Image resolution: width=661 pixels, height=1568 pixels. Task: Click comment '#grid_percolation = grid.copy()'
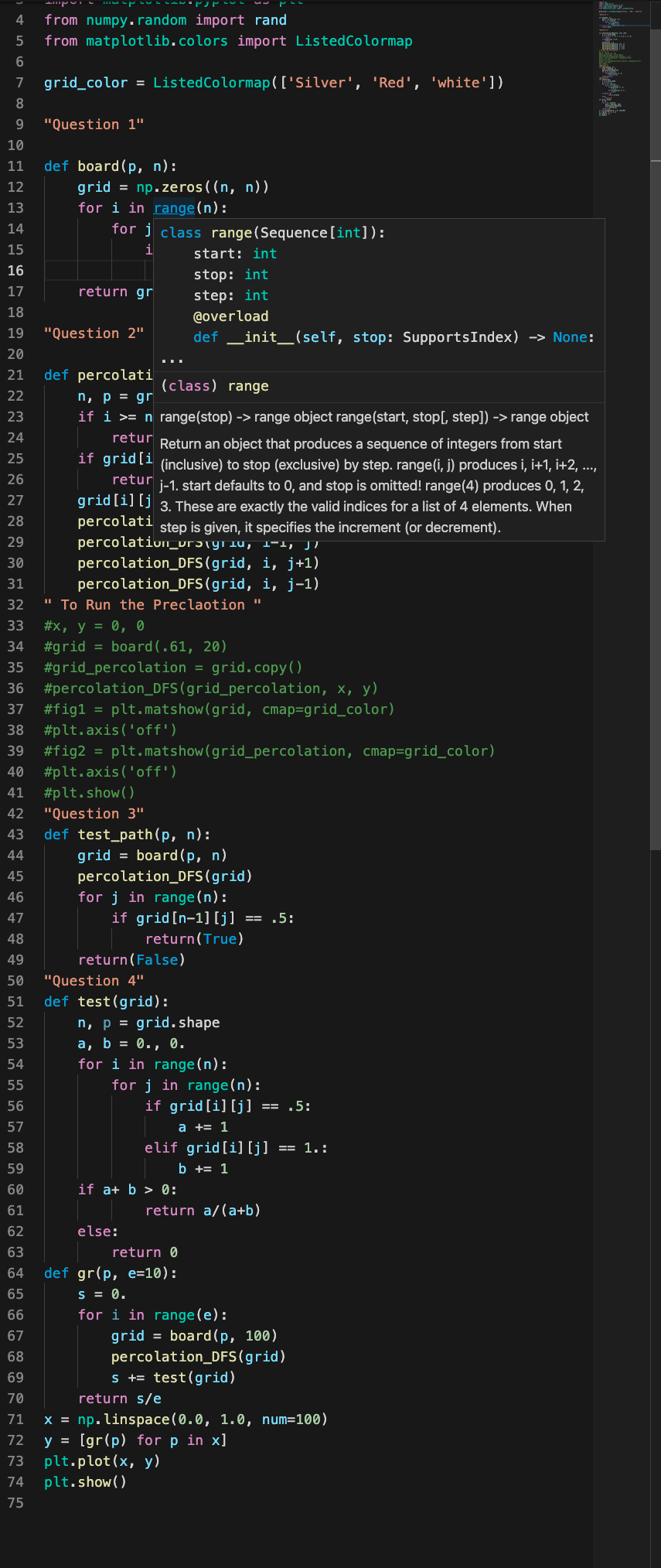point(173,668)
